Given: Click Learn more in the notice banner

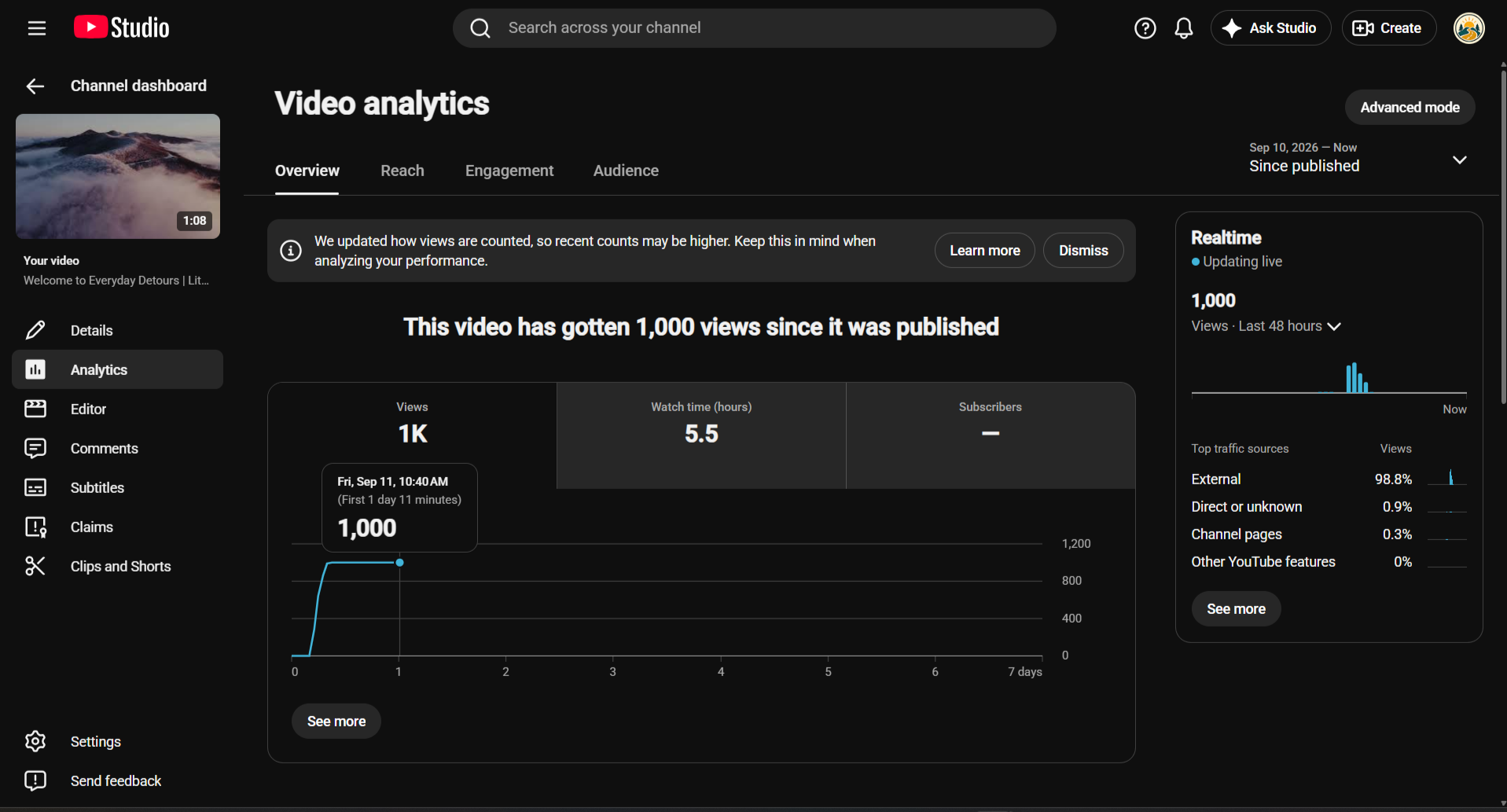Looking at the screenshot, I should click(x=984, y=251).
